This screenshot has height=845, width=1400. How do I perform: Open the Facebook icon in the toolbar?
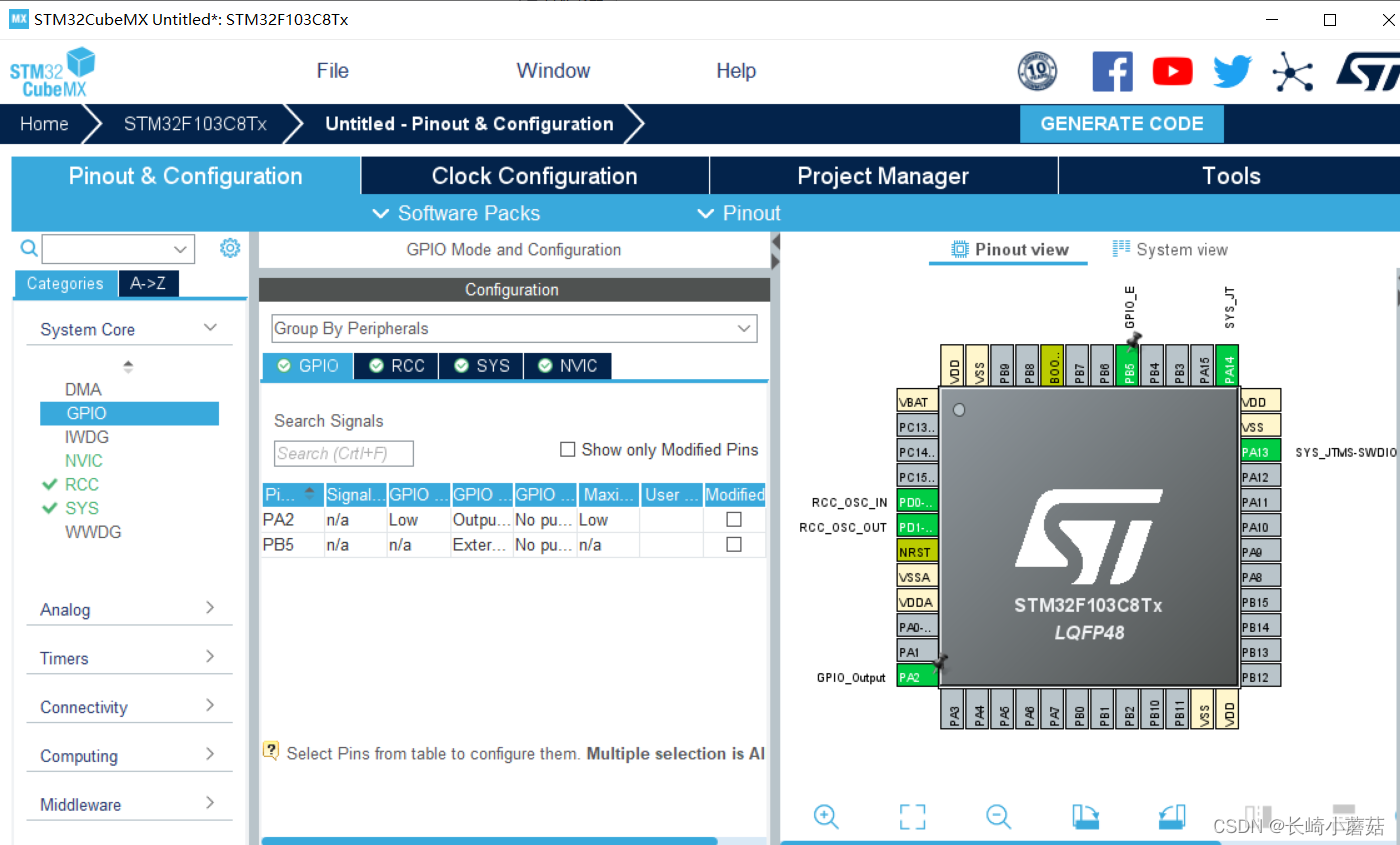(1112, 71)
